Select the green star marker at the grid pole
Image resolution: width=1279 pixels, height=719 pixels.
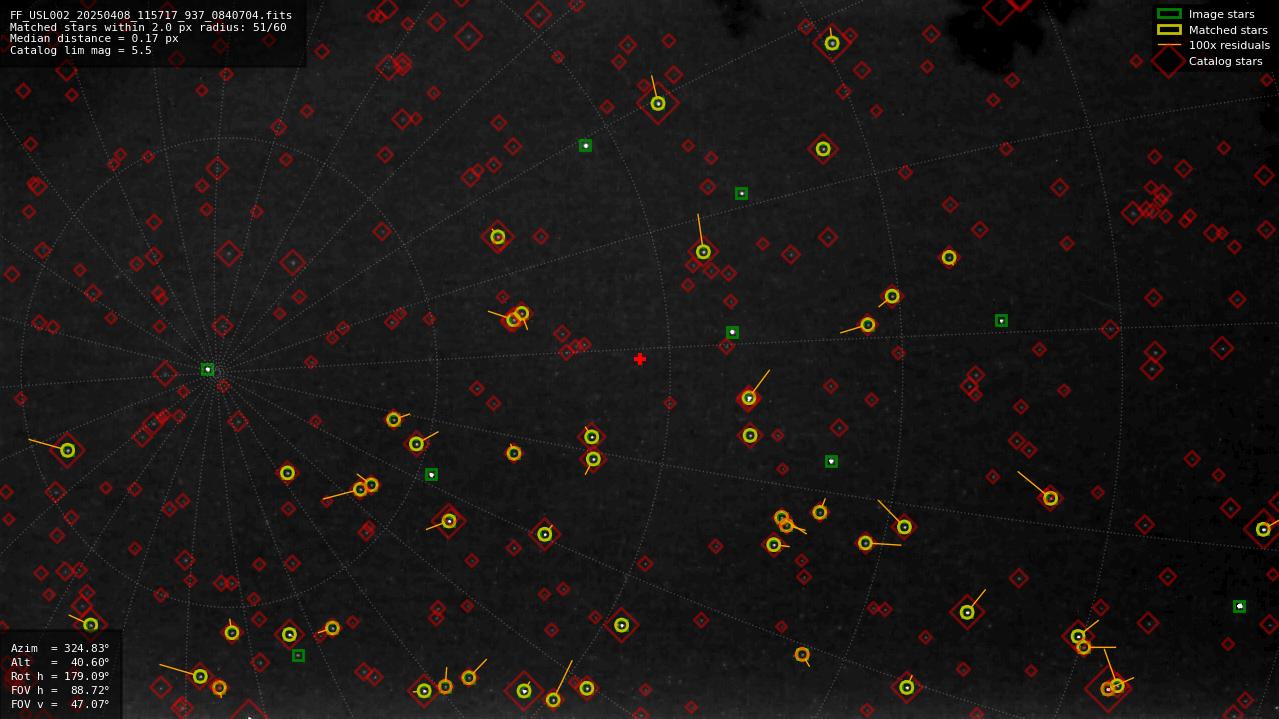click(207, 369)
